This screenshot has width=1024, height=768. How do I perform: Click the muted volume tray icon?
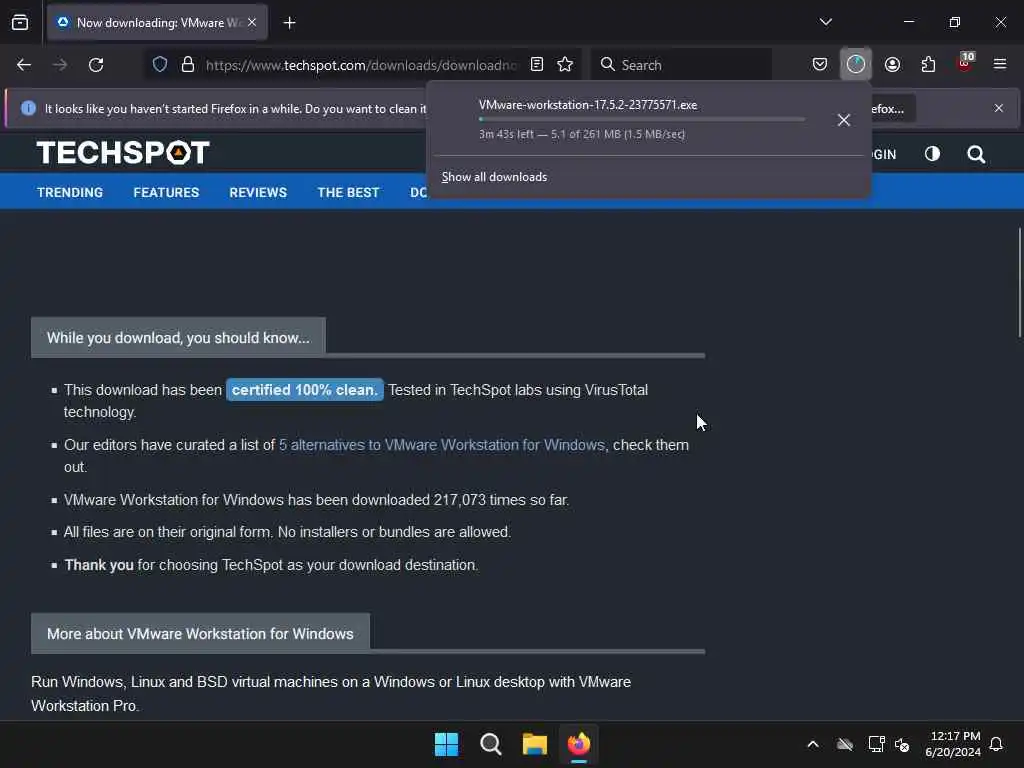click(x=902, y=744)
